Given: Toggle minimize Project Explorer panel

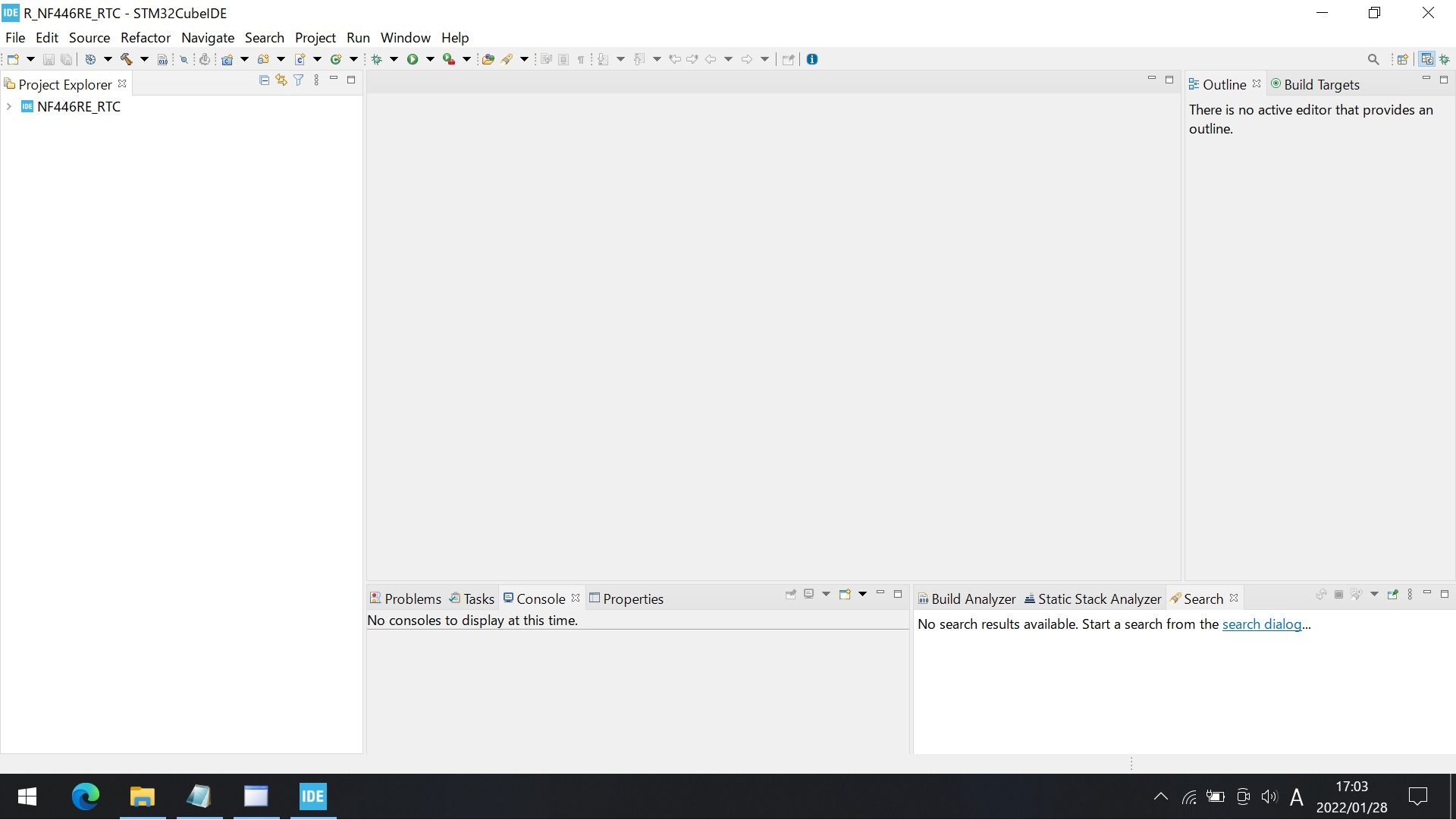Looking at the screenshot, I should 334,80.
